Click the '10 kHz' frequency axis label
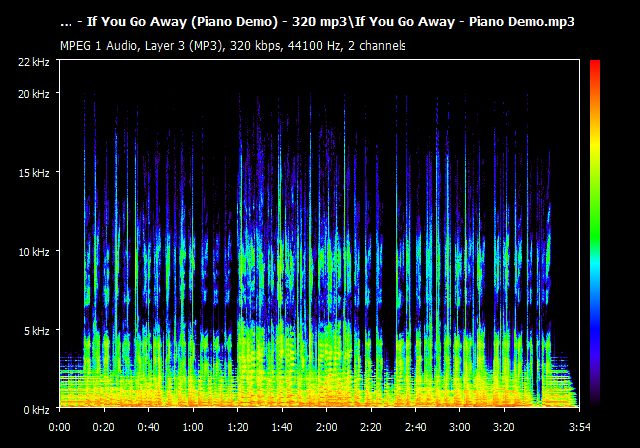 point(33,252)
